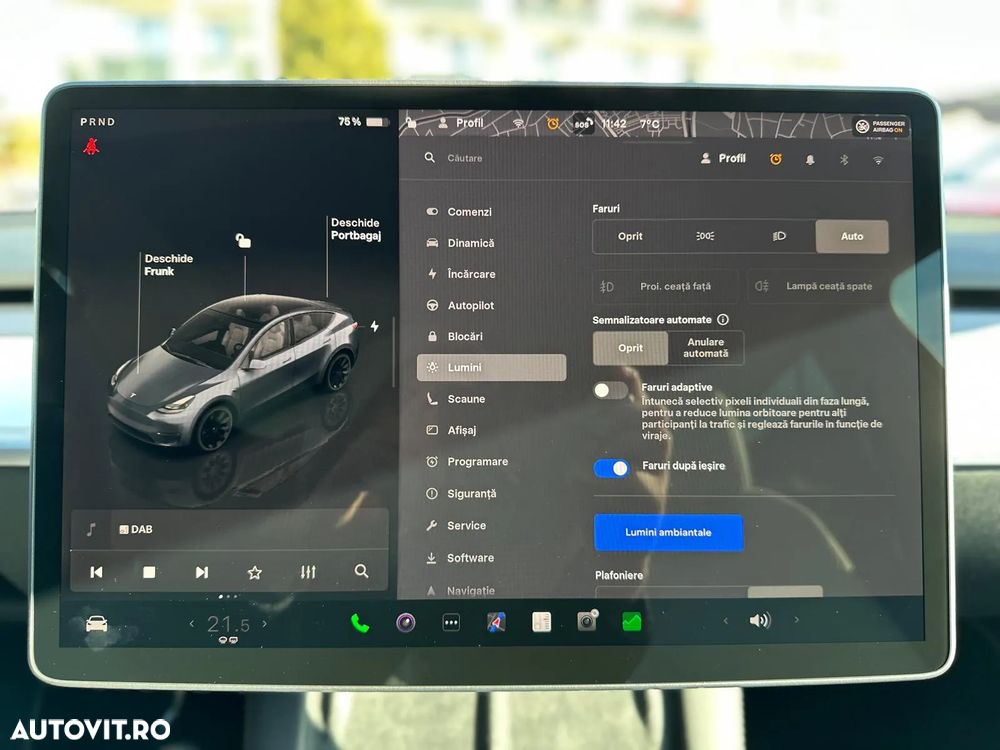
Task: Tap the passenger airbag indicator
Action: tap(881, 126)
